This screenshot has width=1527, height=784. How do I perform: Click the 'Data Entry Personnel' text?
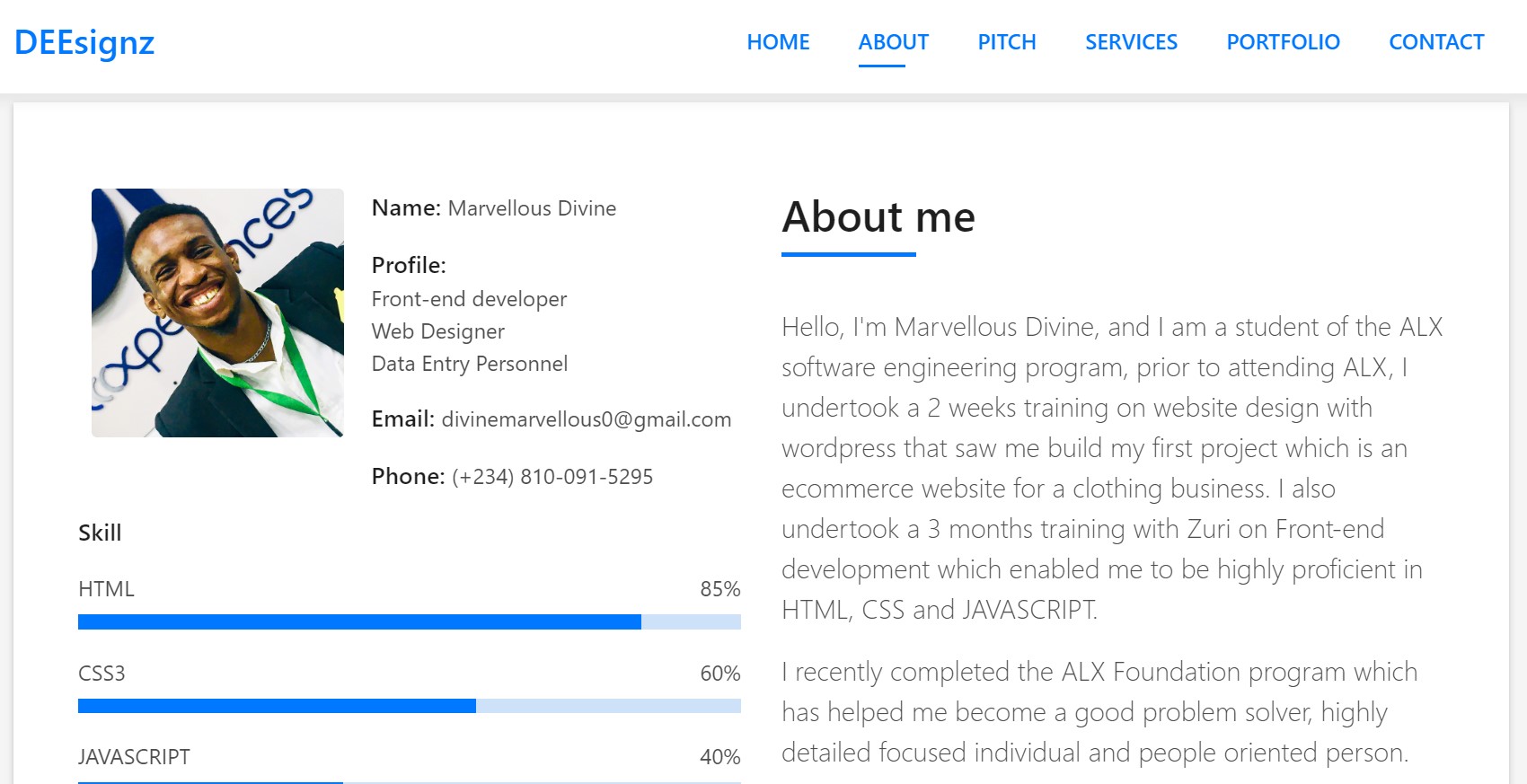point(469,364)
